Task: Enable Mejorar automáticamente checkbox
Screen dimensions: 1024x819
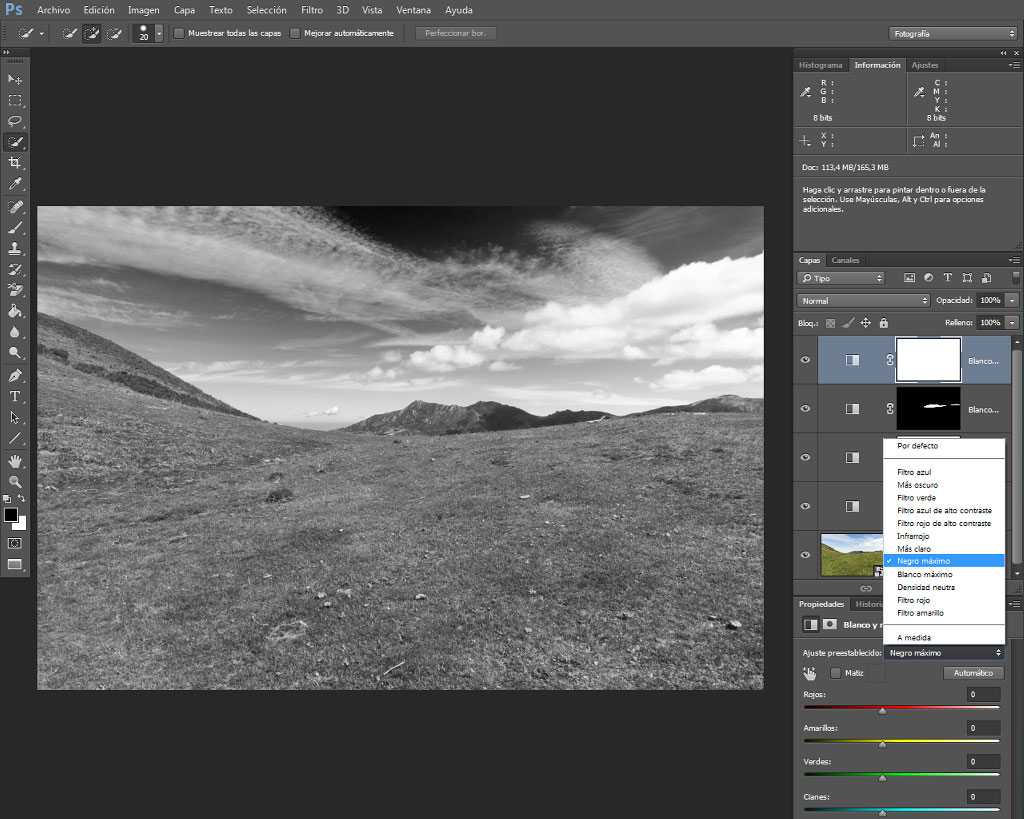Action: point(295,33)
